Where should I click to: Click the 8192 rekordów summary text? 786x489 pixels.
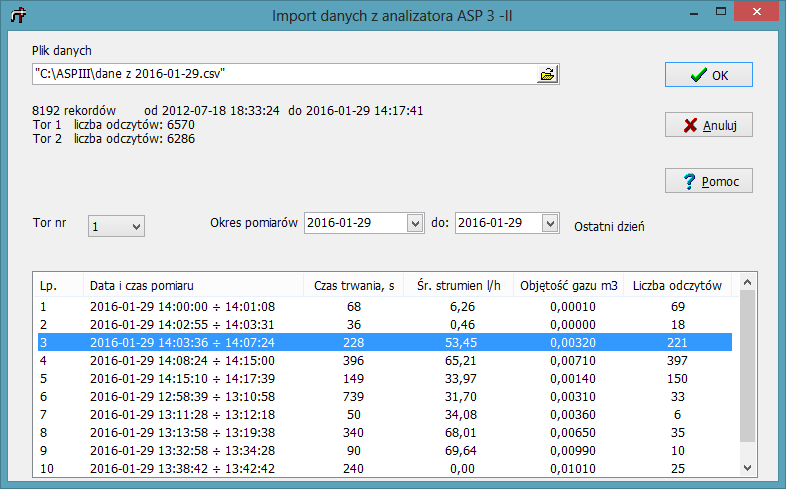point(74,111)
